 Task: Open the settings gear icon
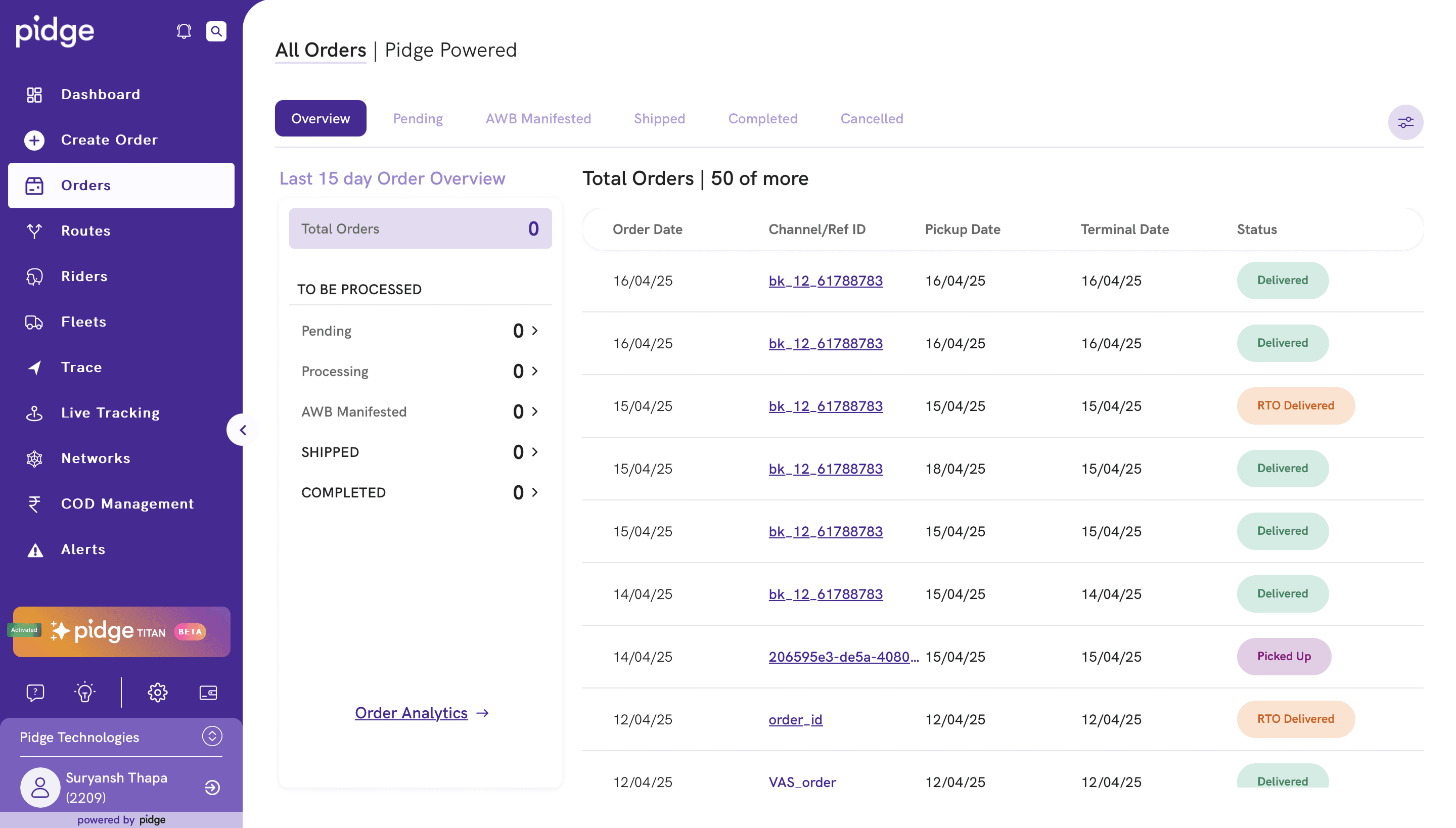coord(158,692)
